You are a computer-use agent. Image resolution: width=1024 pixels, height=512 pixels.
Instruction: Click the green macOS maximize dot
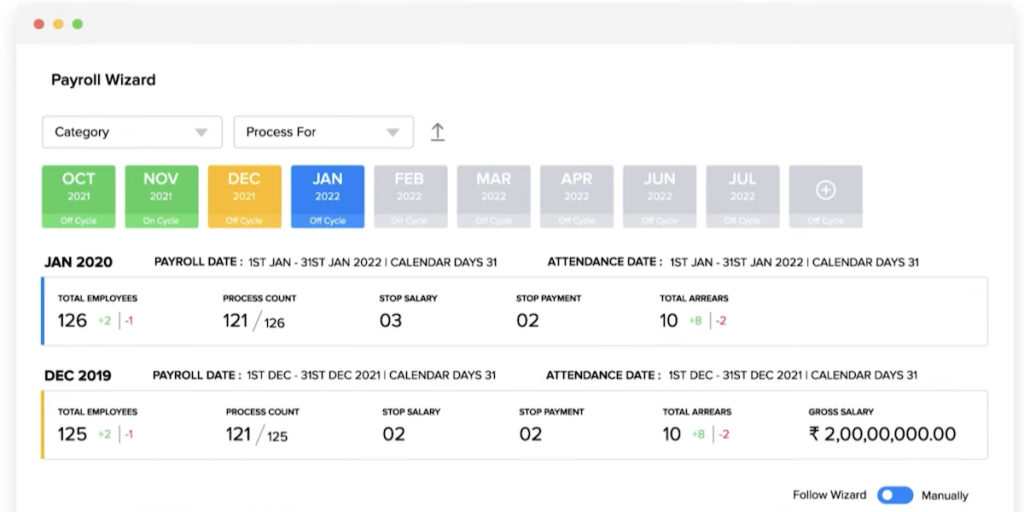[x=78, y=23]
